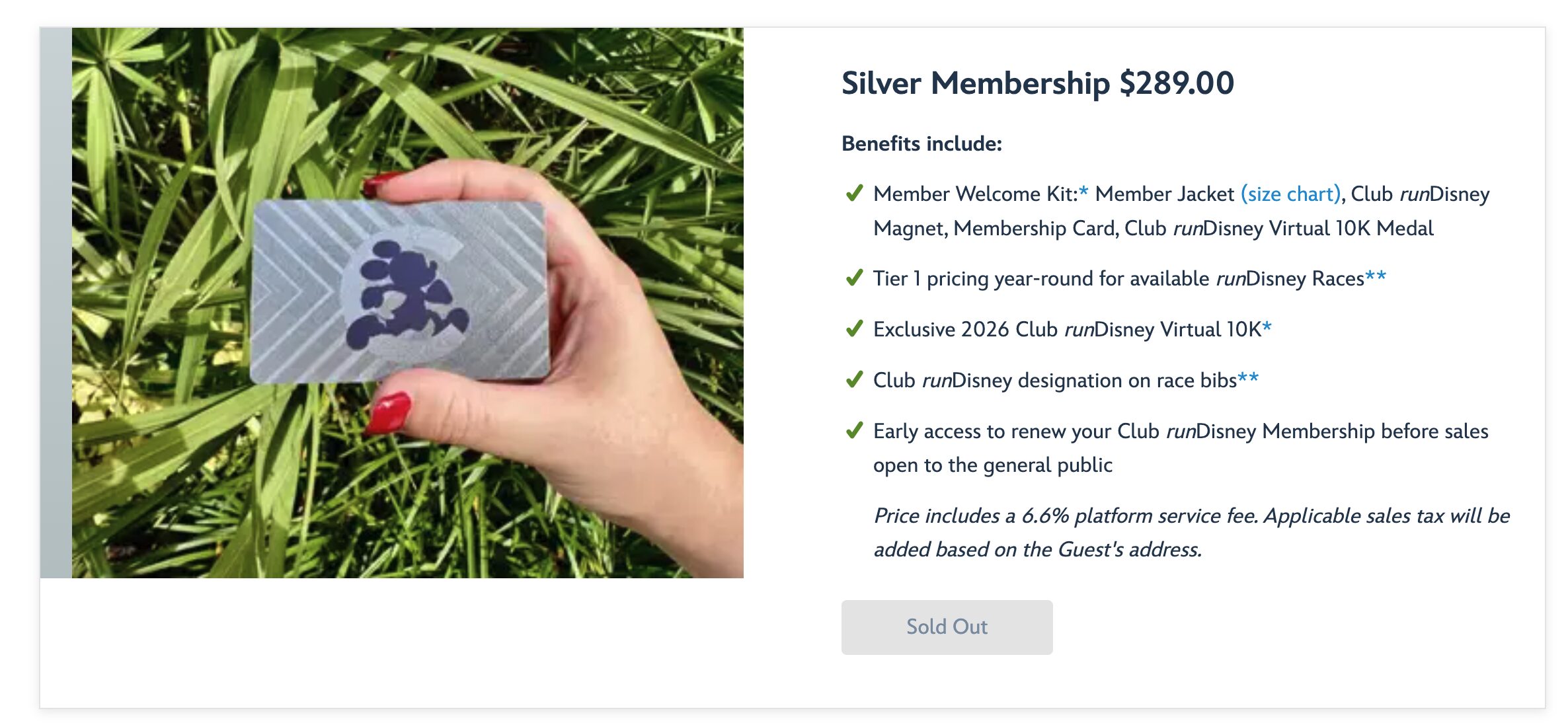1568x723 pixels.
Task: Click the Mickey Mouse runner logo on card
Action: [405, 294]
